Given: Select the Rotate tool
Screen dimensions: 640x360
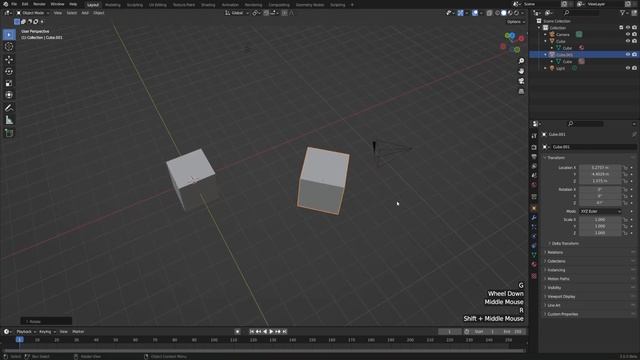Looking at the screenshot, I should pos(9,71).
